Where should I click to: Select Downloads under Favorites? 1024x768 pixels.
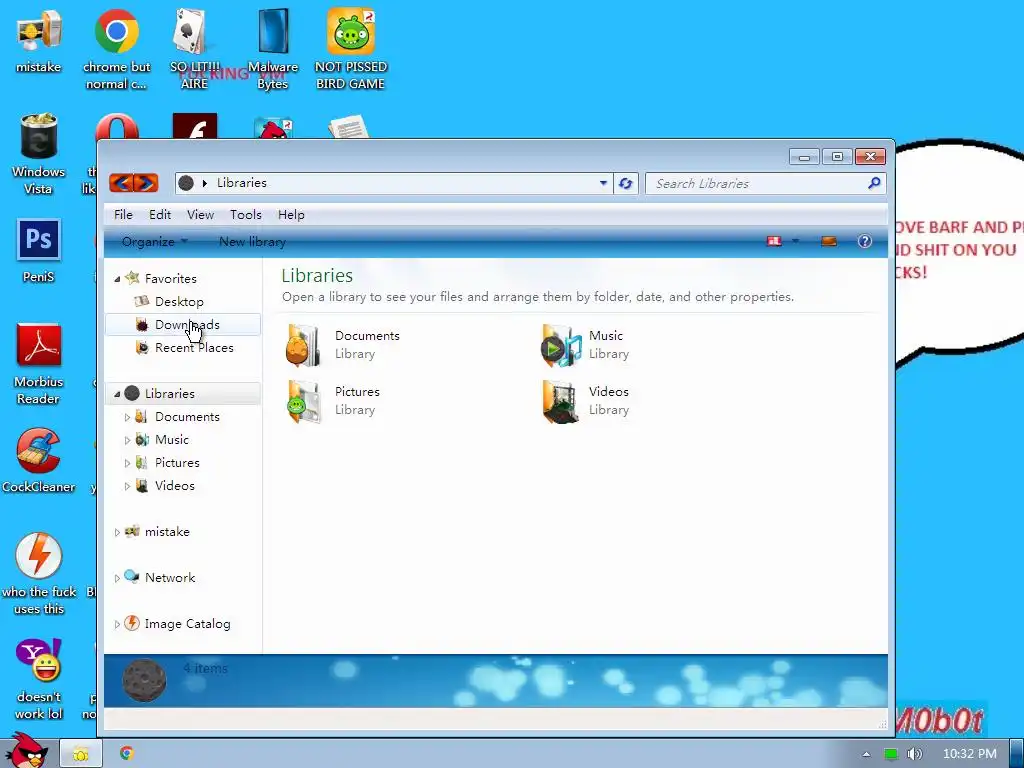coord(183,325)
